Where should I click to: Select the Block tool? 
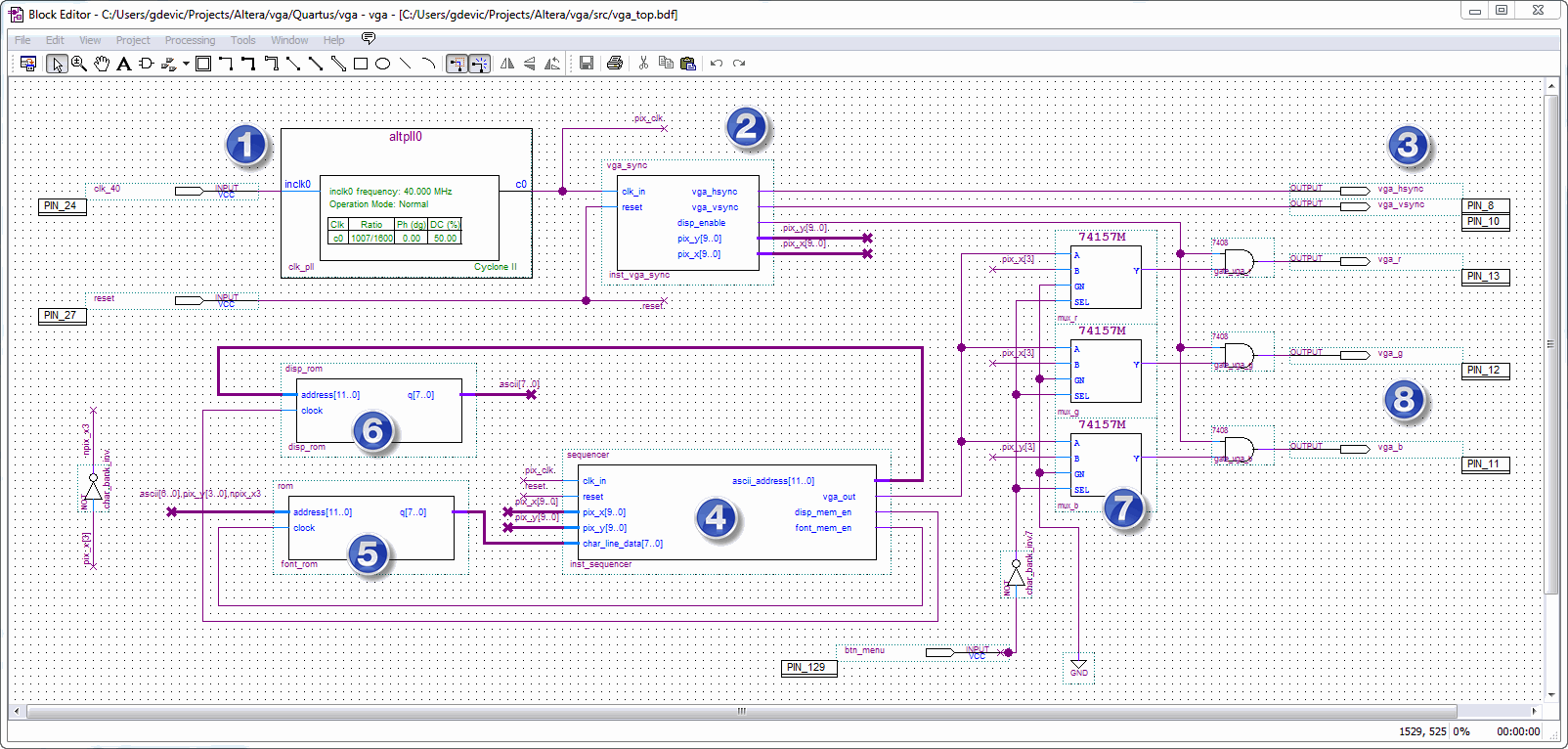point(203,64)
